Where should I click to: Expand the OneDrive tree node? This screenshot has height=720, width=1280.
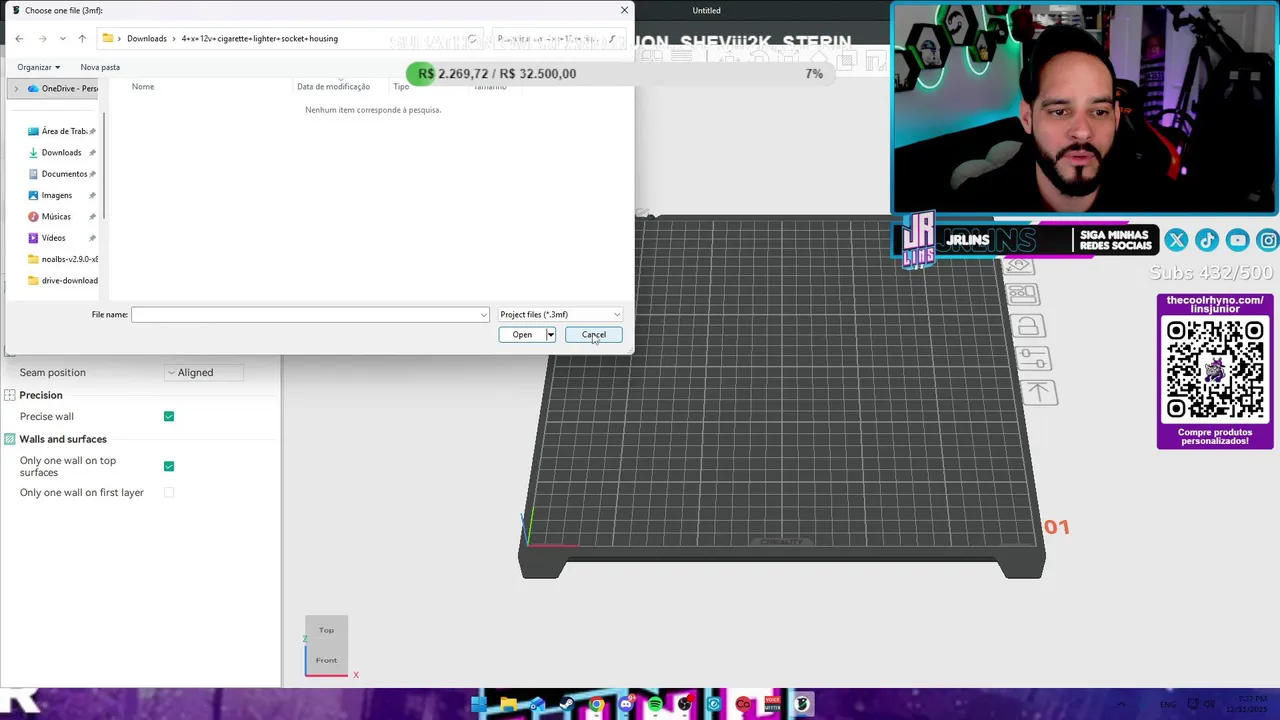click(x=15, y=88)
